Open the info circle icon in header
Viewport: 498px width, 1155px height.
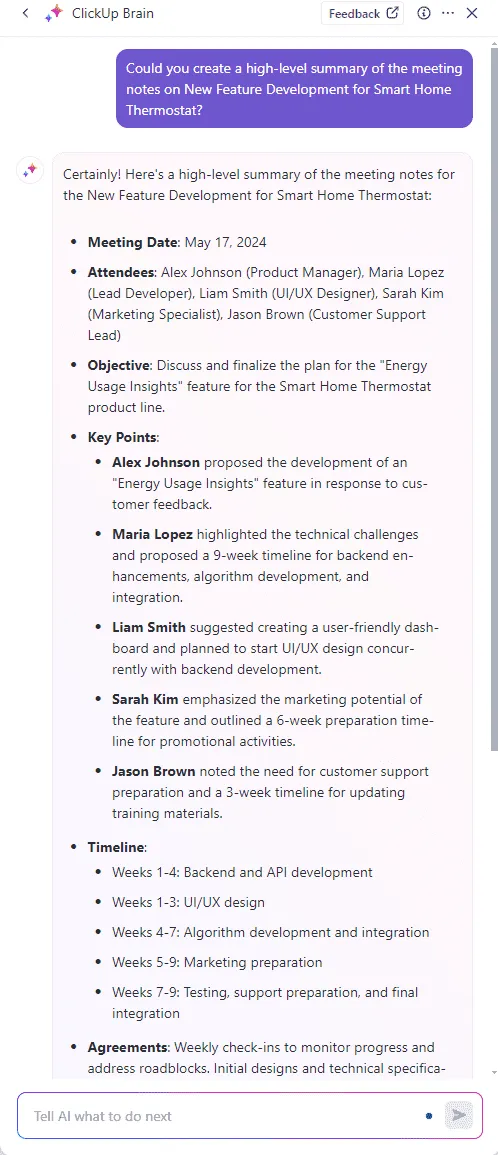pyautogui.click(x=424, y=13)
